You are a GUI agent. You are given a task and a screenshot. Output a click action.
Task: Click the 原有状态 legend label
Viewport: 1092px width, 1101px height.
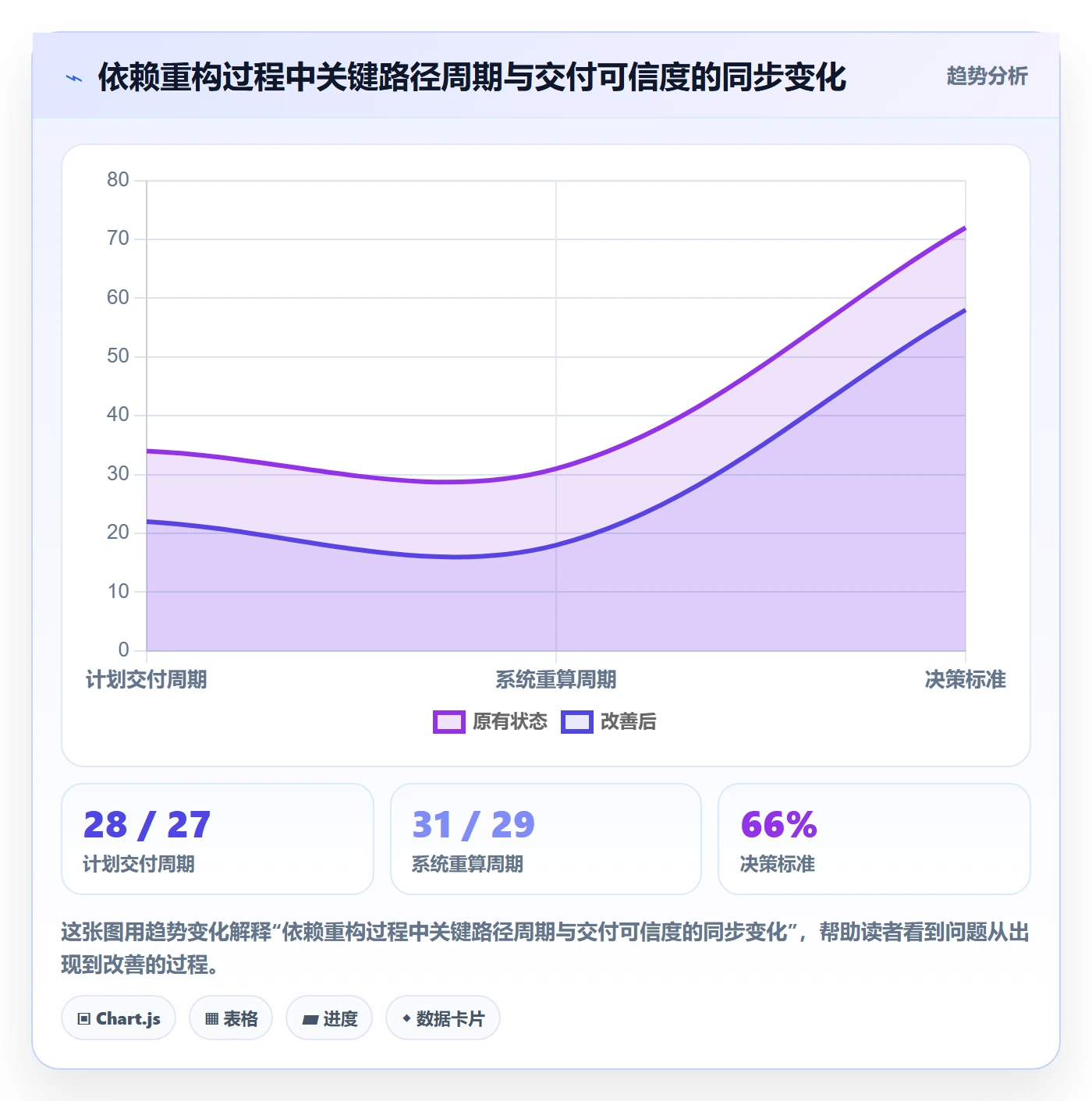coord(510,722)
